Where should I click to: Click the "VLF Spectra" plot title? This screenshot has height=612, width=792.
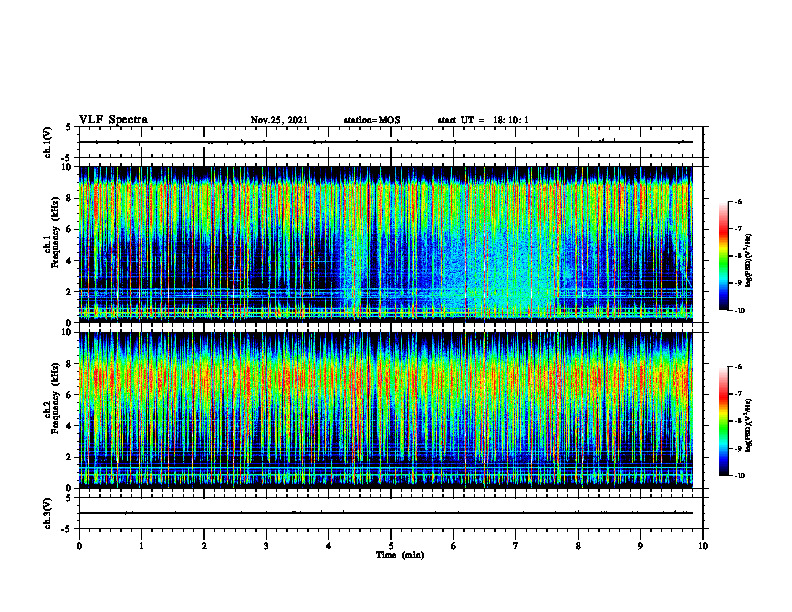113,120
